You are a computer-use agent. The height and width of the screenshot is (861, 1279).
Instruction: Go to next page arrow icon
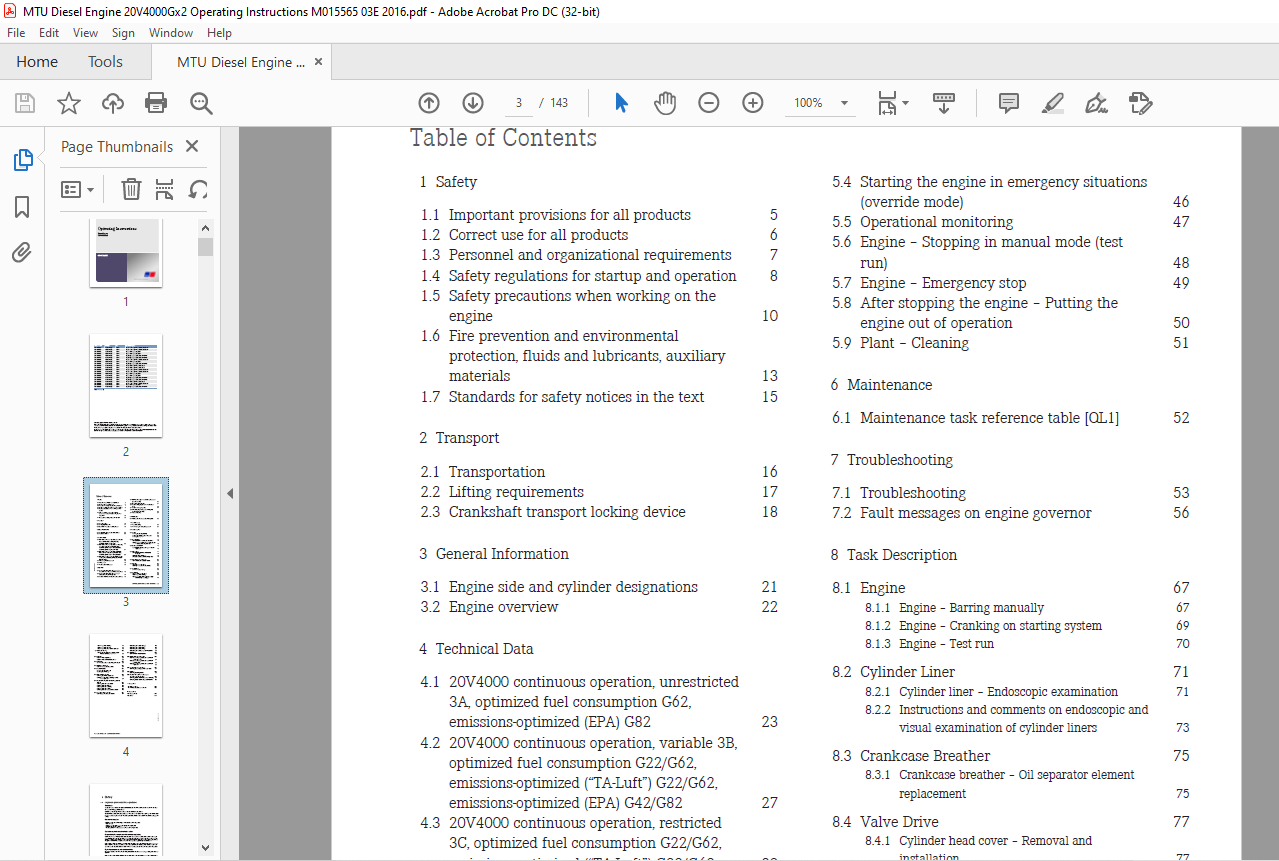coord(473,103)
